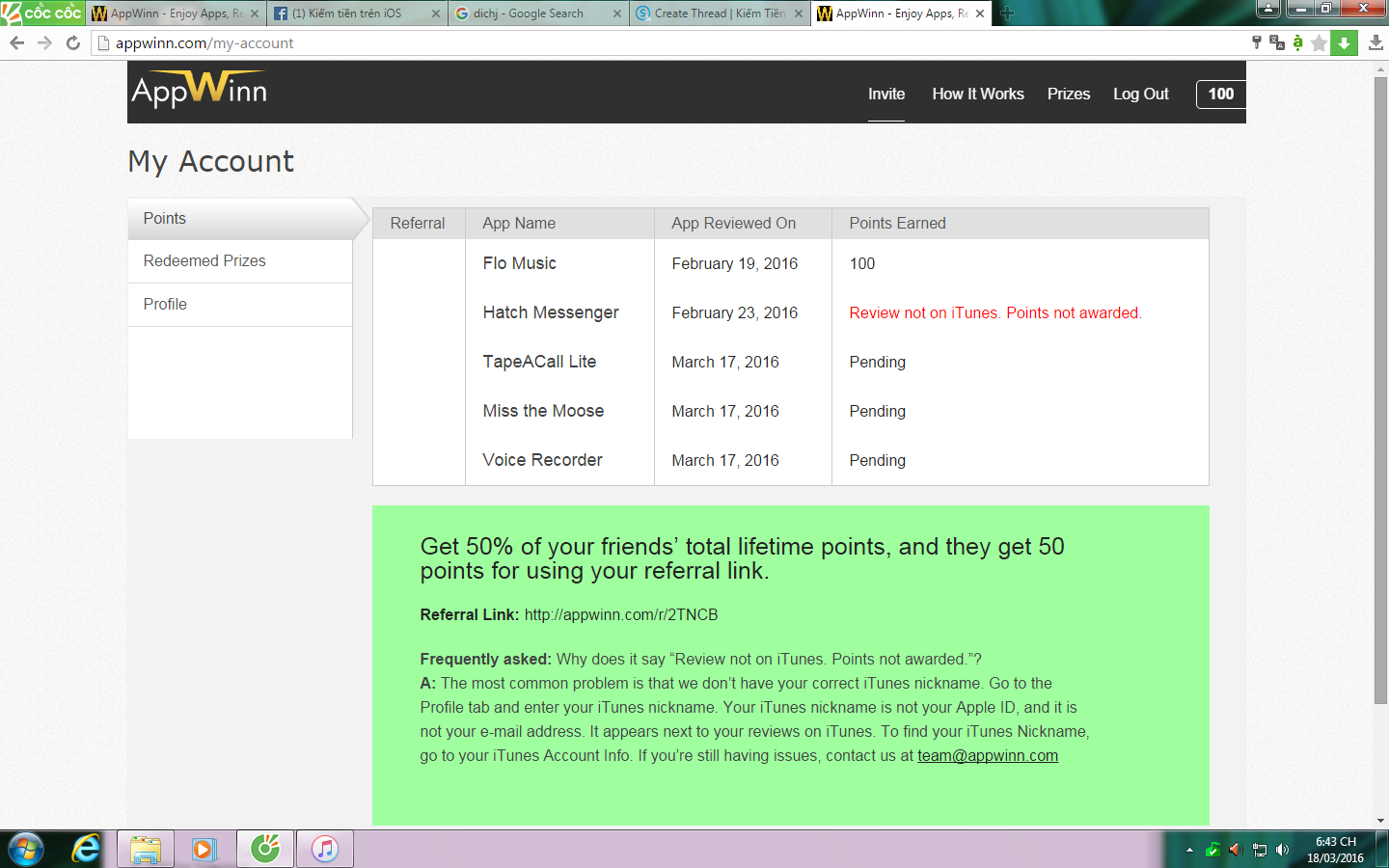This screenshot has height=868, width=1389.
Task: Open the How It Works page
Action: click(x=978, y=94)
